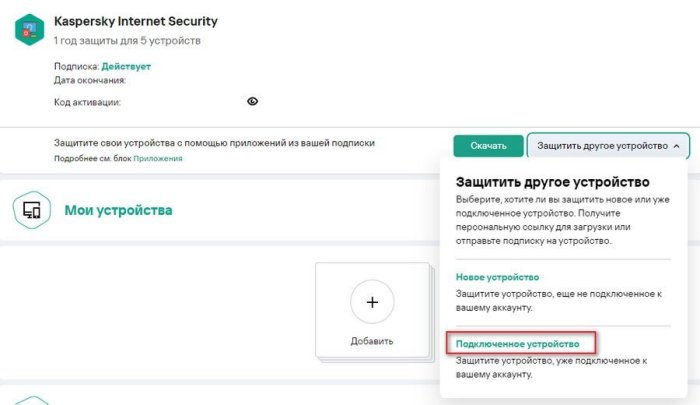Click the Действует subscription status
The image size is (700, 405).
pos(126,66)
